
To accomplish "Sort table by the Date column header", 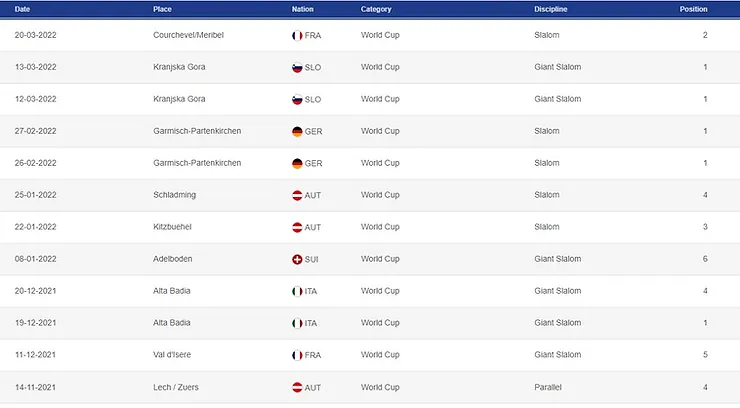I will [22, 9].
